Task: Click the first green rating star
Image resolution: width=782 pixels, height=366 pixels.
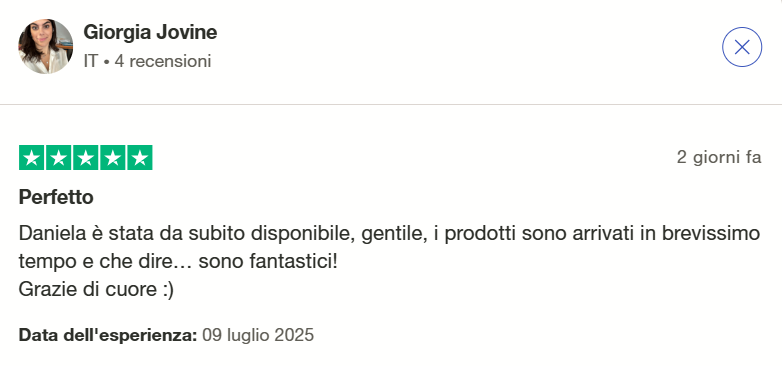Action: 31,158
